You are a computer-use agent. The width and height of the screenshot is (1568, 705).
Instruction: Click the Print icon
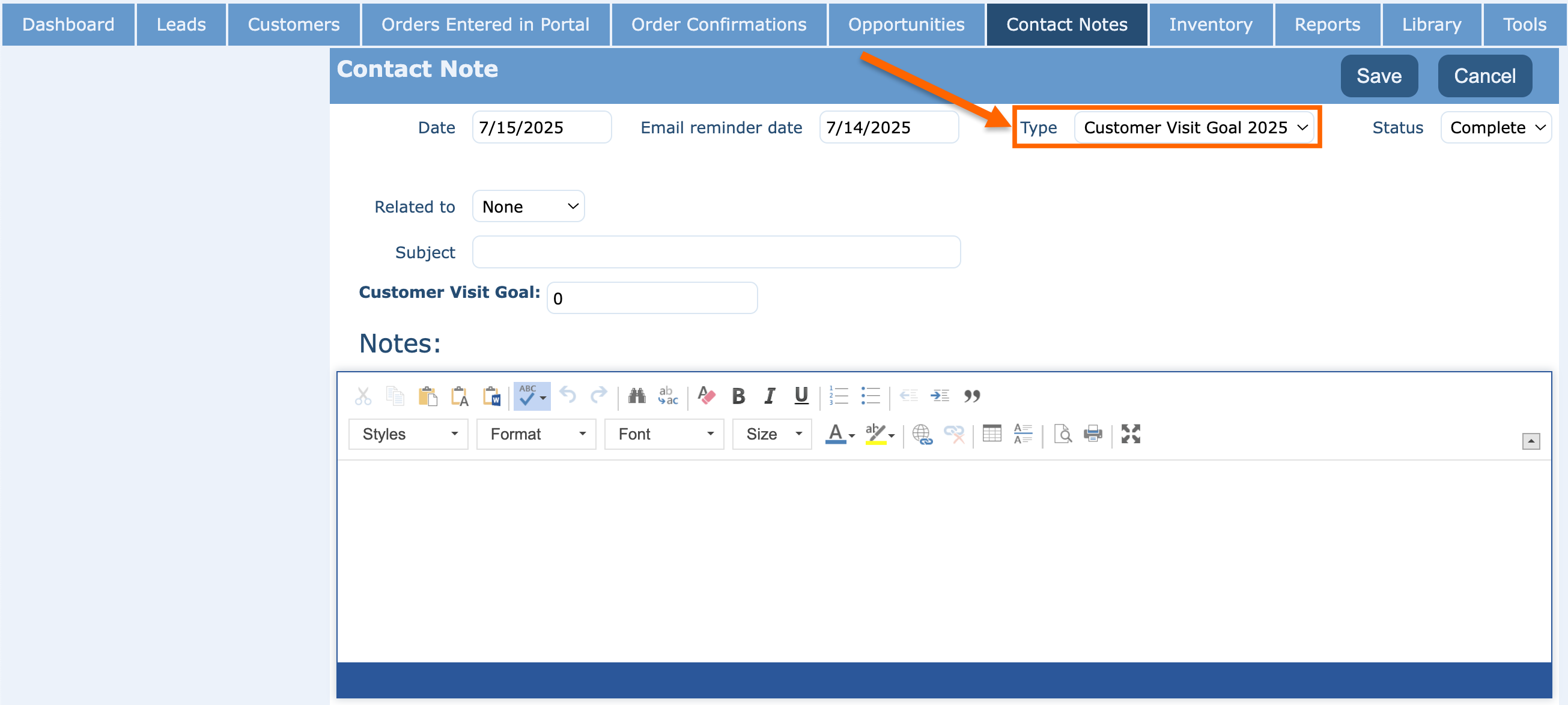click(x=1093, y=434)
